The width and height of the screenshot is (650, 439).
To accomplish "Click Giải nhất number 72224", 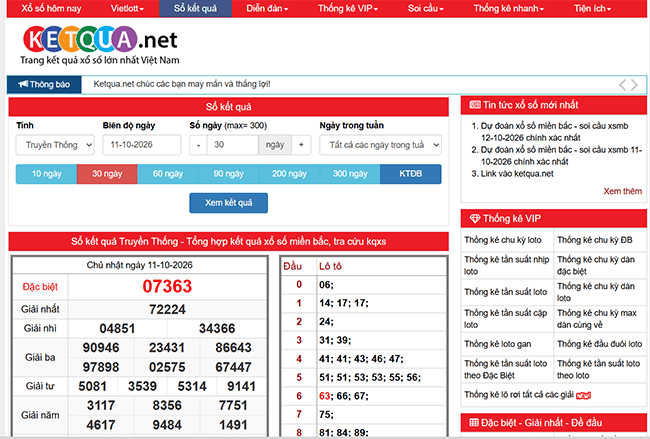I will [167, 309].
